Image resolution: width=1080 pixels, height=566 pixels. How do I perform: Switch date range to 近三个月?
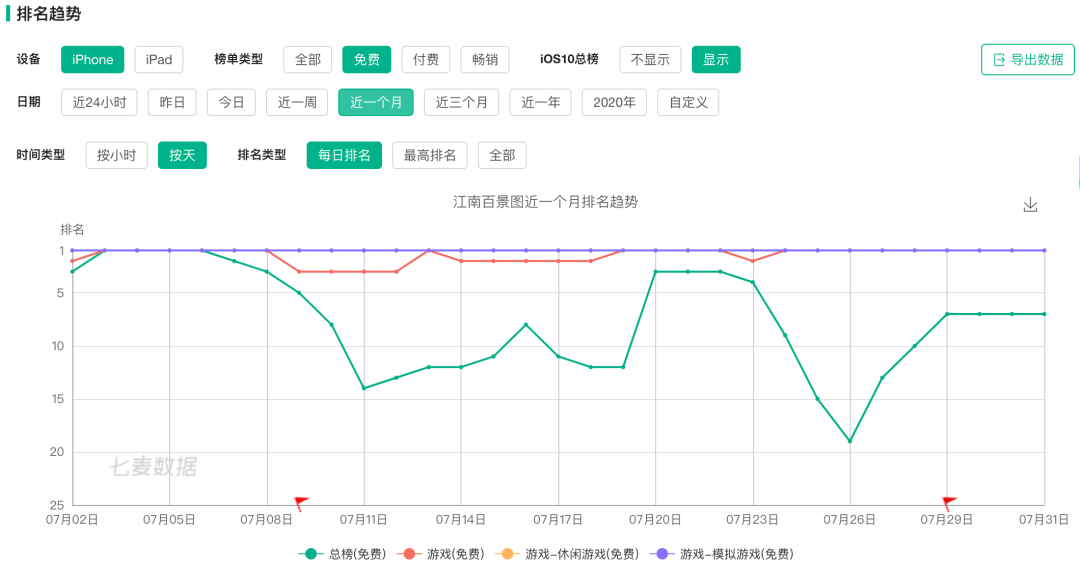tap(461, 102)
